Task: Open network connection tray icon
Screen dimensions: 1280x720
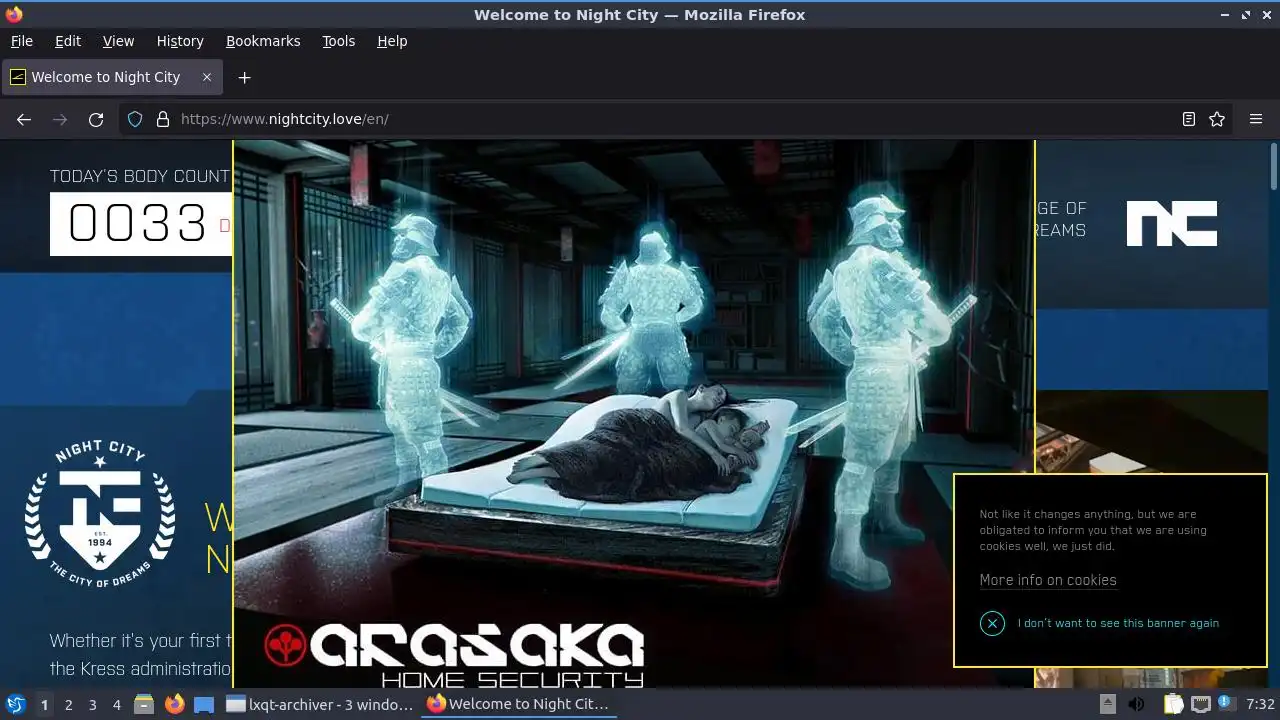Action: [1201, 704]
